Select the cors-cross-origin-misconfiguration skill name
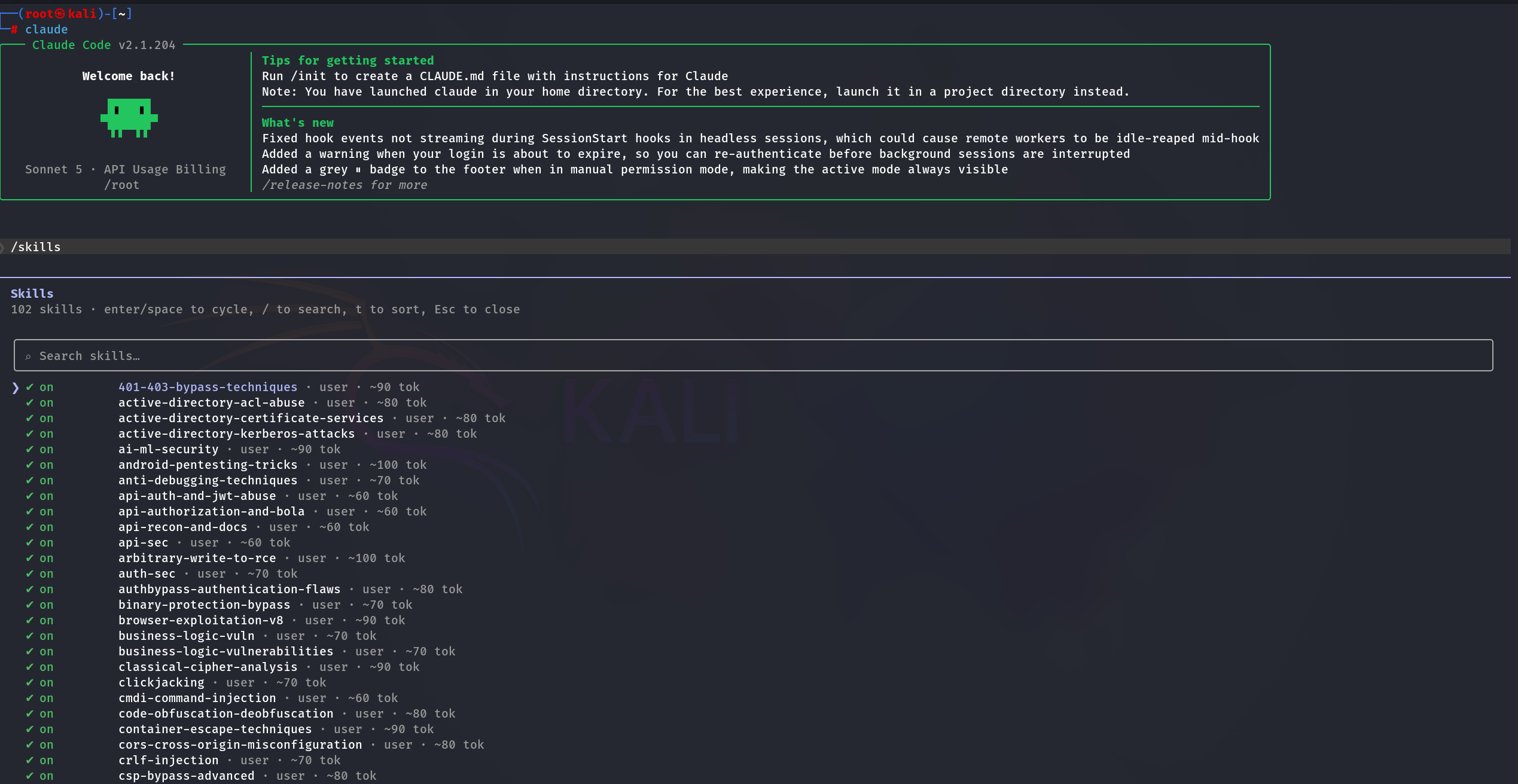The image size is (1518, 784). point(240,745)
